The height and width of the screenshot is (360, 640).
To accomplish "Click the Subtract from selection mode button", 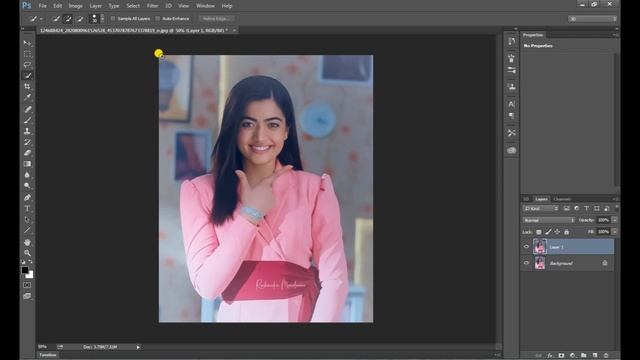I will click(x=80, y=18).
